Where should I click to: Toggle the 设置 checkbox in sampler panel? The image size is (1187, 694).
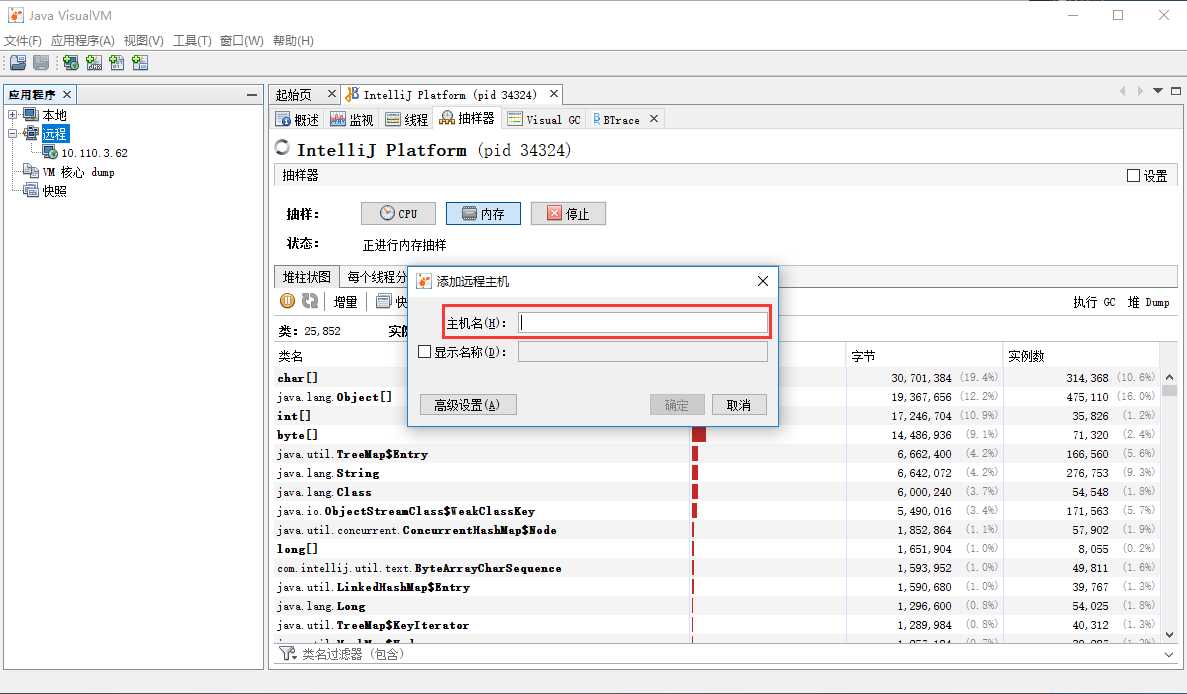pos(1133,176)
